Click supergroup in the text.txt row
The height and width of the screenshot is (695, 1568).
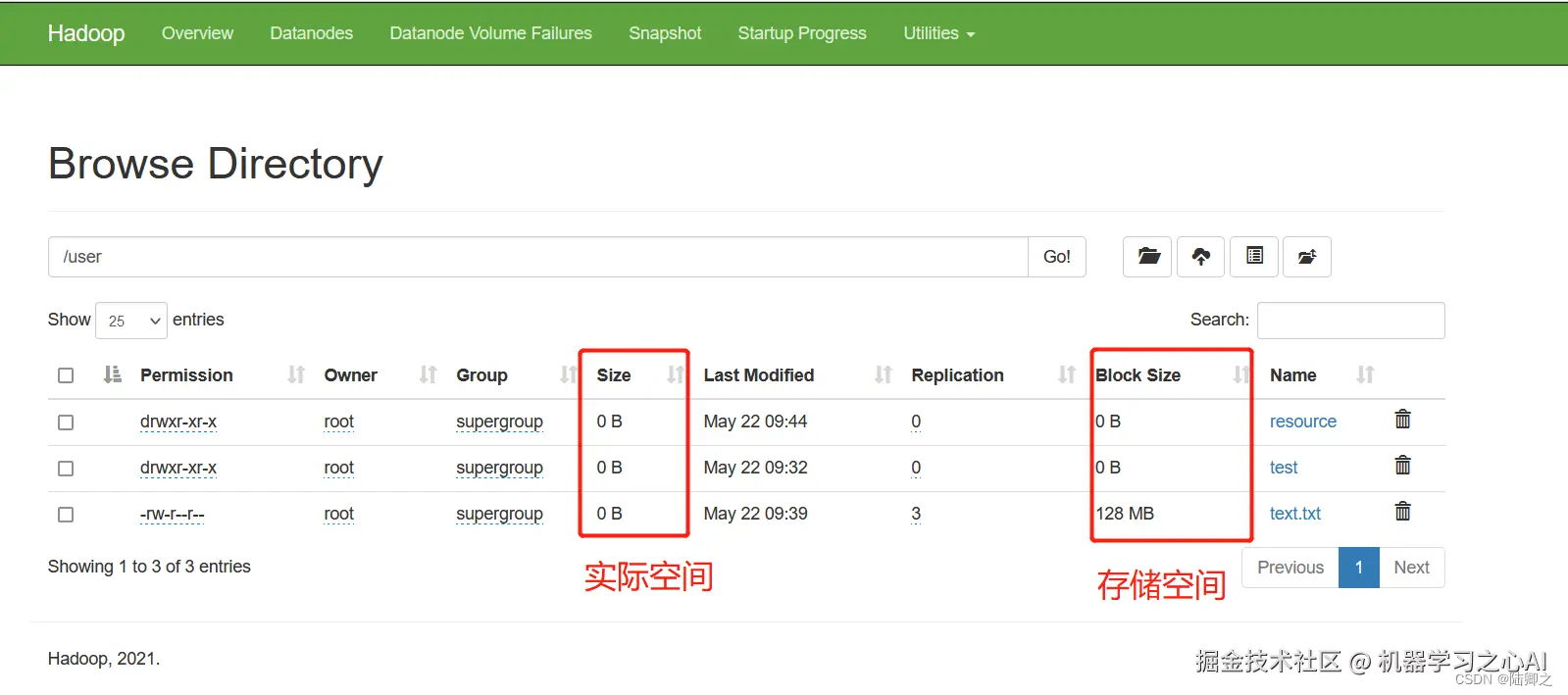coord(499,514)
